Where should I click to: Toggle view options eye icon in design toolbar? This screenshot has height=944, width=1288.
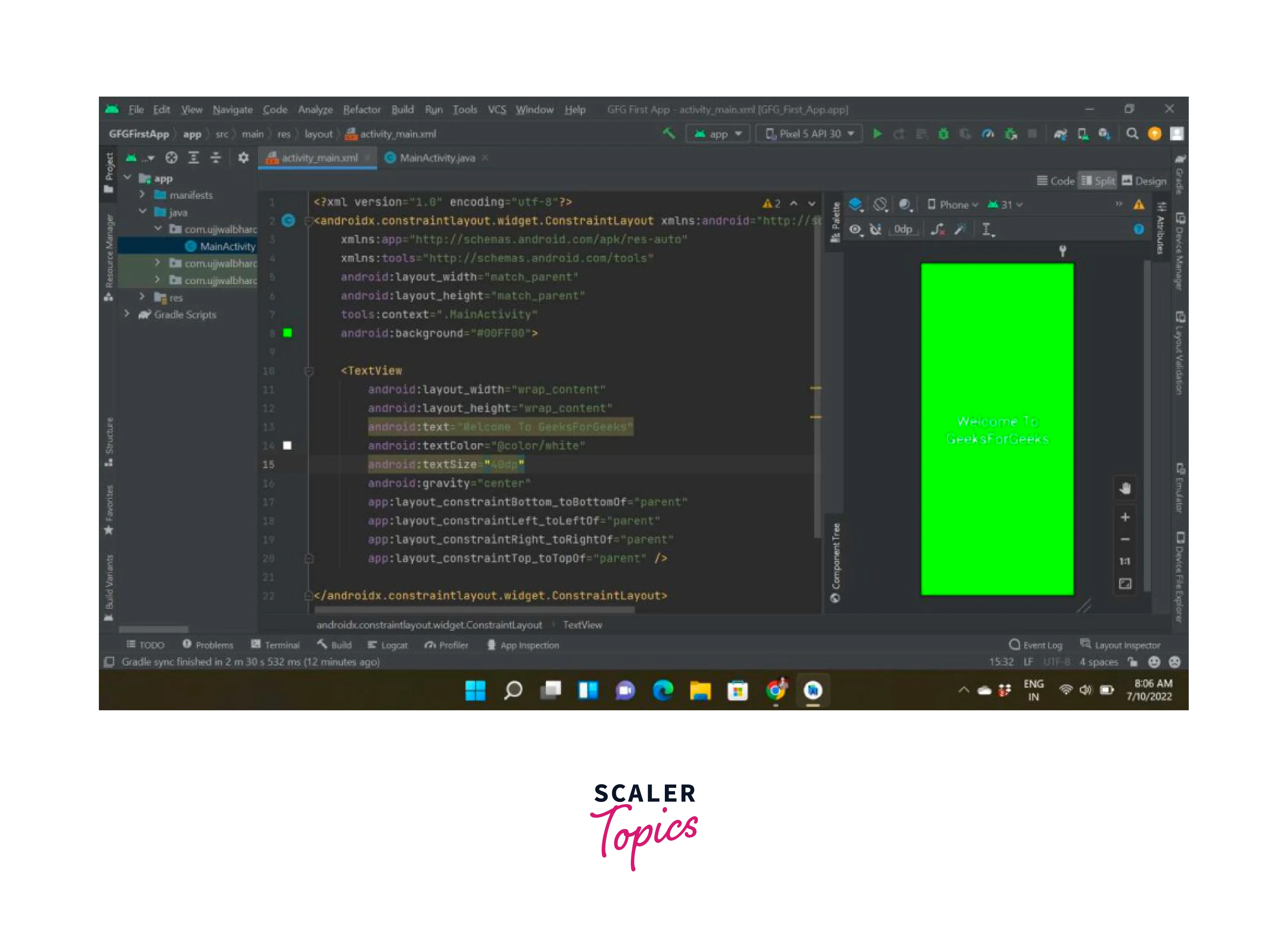tap(855, 229)
